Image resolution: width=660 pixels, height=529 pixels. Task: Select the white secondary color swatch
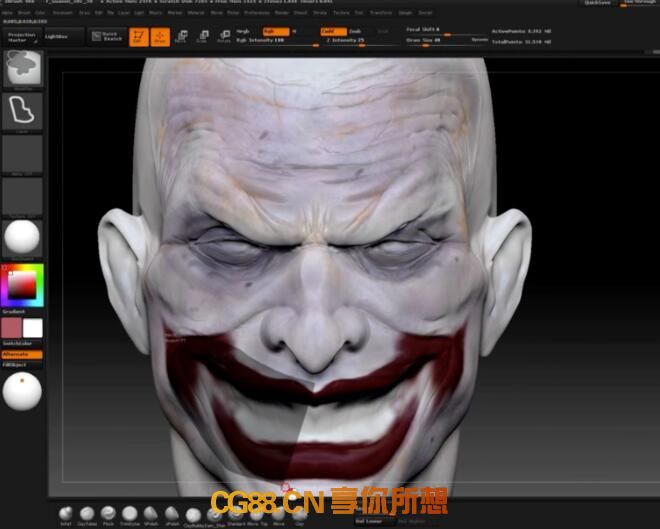33,328
